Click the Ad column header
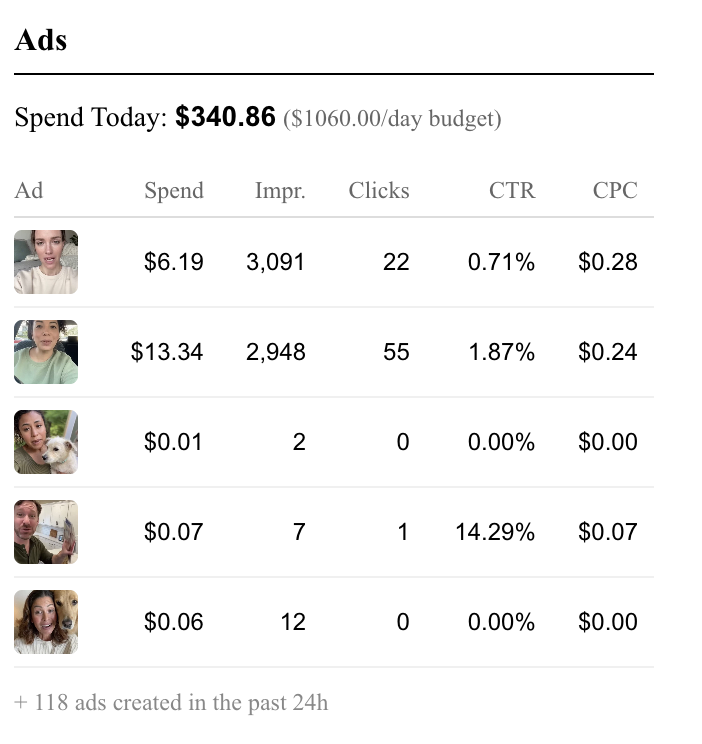The height and width of the screenshot is (744, 702). 29,190
